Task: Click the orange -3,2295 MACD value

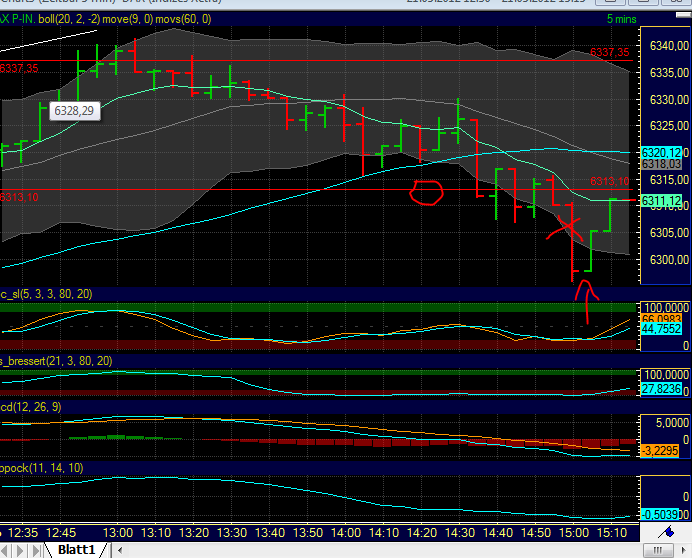Action: (x=659, y=451)
